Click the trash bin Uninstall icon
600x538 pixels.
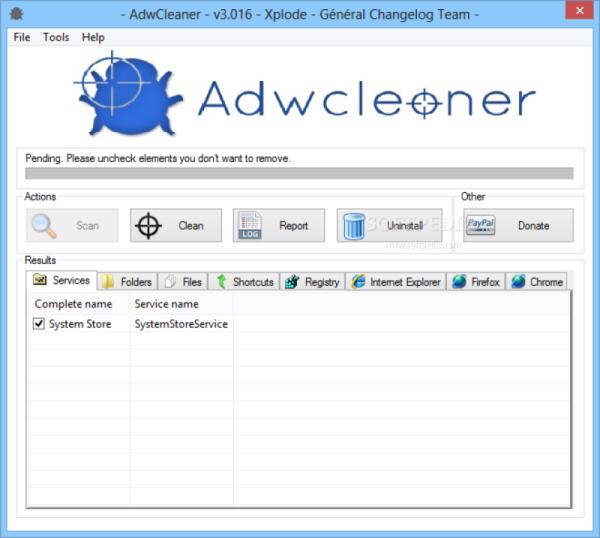tap(354, 226)
